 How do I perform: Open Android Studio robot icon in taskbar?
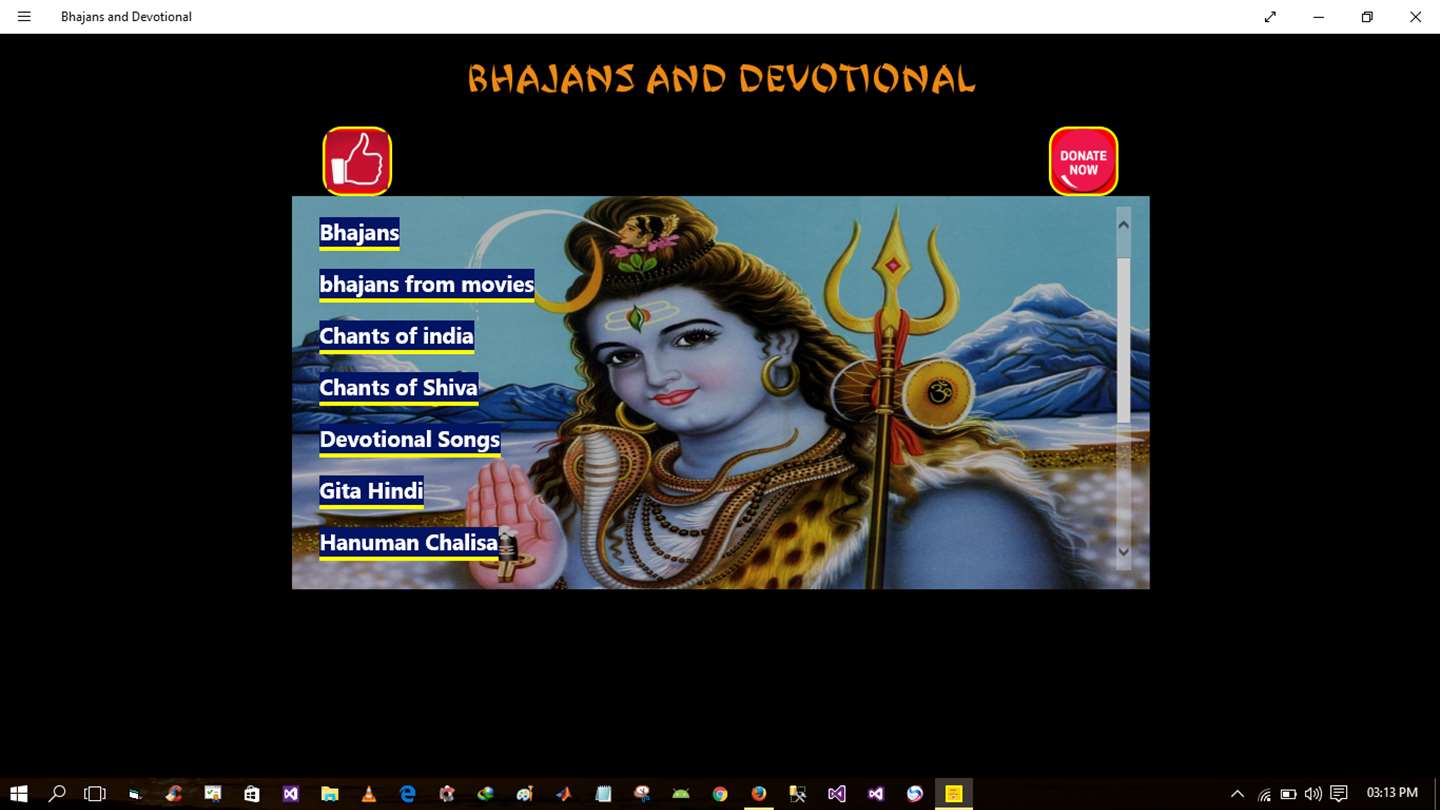pyautogui.click(x=681, y=794)
